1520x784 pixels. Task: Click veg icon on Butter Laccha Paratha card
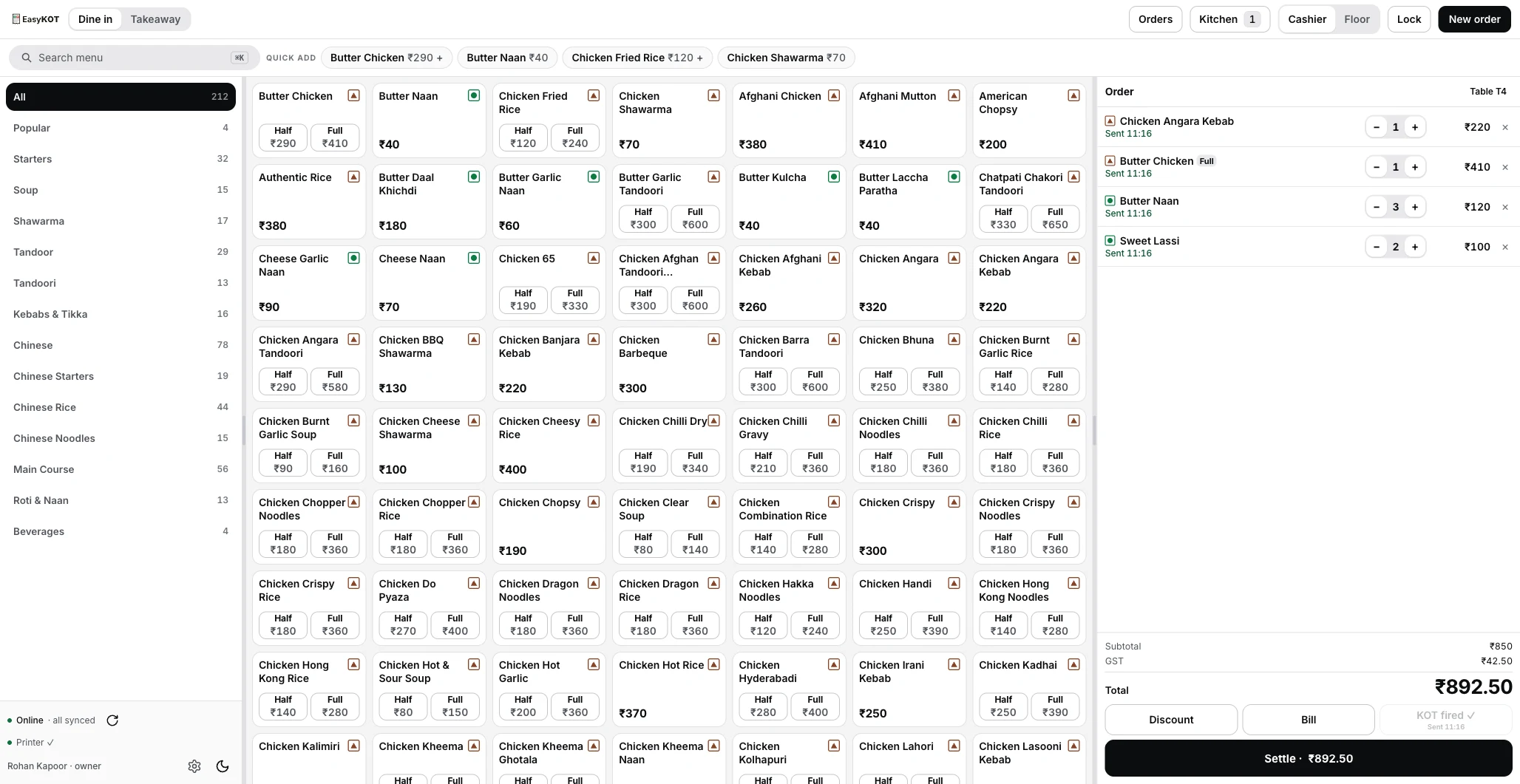tap(954, 177)
